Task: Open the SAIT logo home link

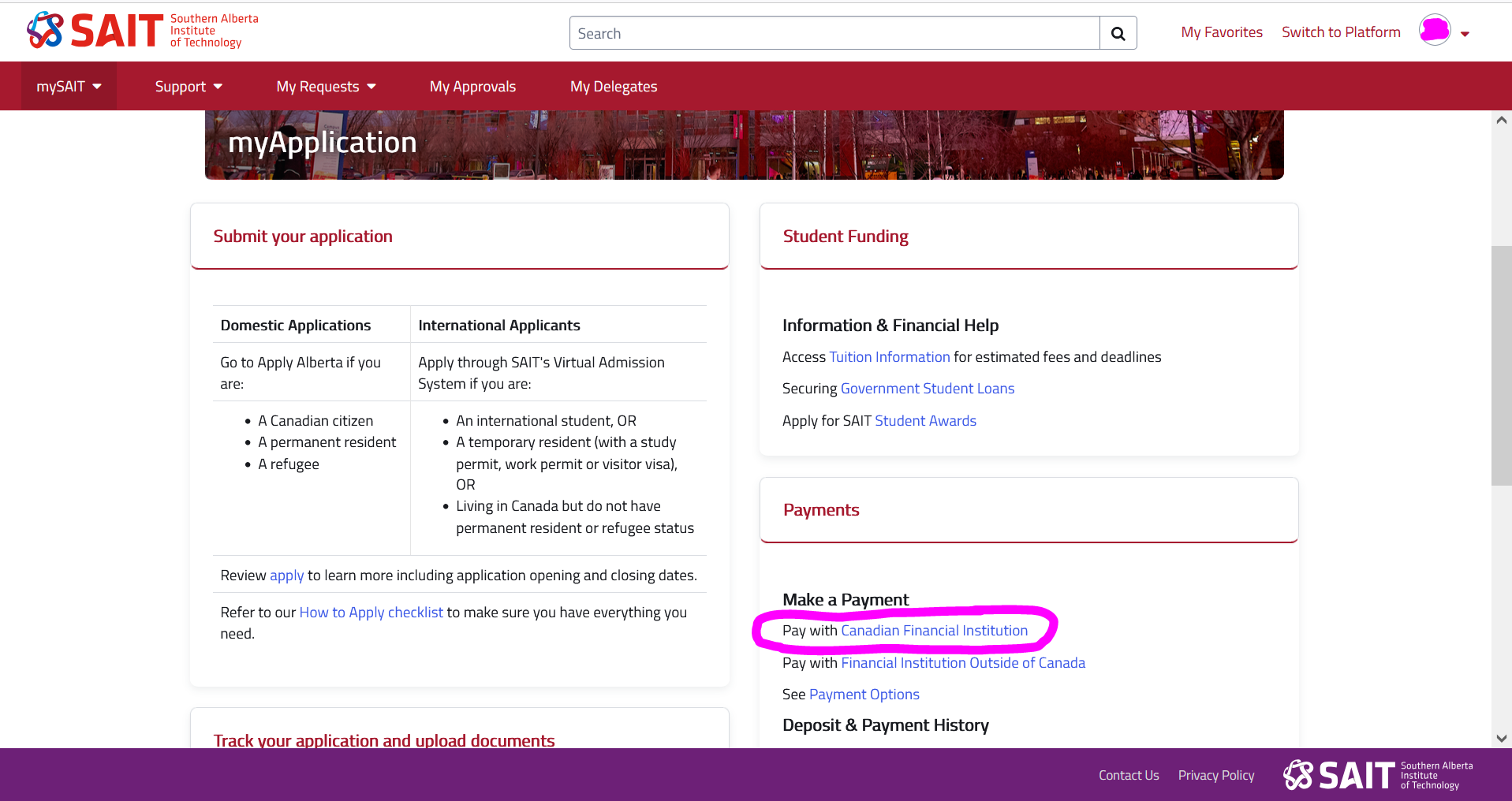Action: (143, 31)
